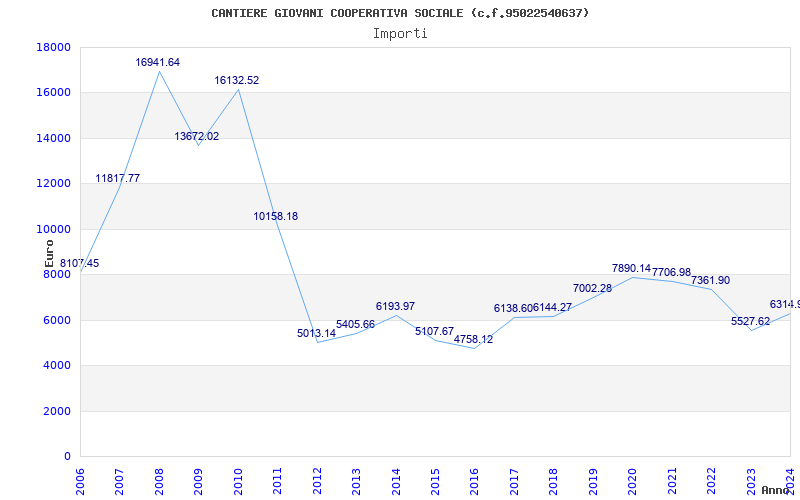Click the 0 y-axis tick label
This screenshot has width=800, height=500.
pos(67,457)
